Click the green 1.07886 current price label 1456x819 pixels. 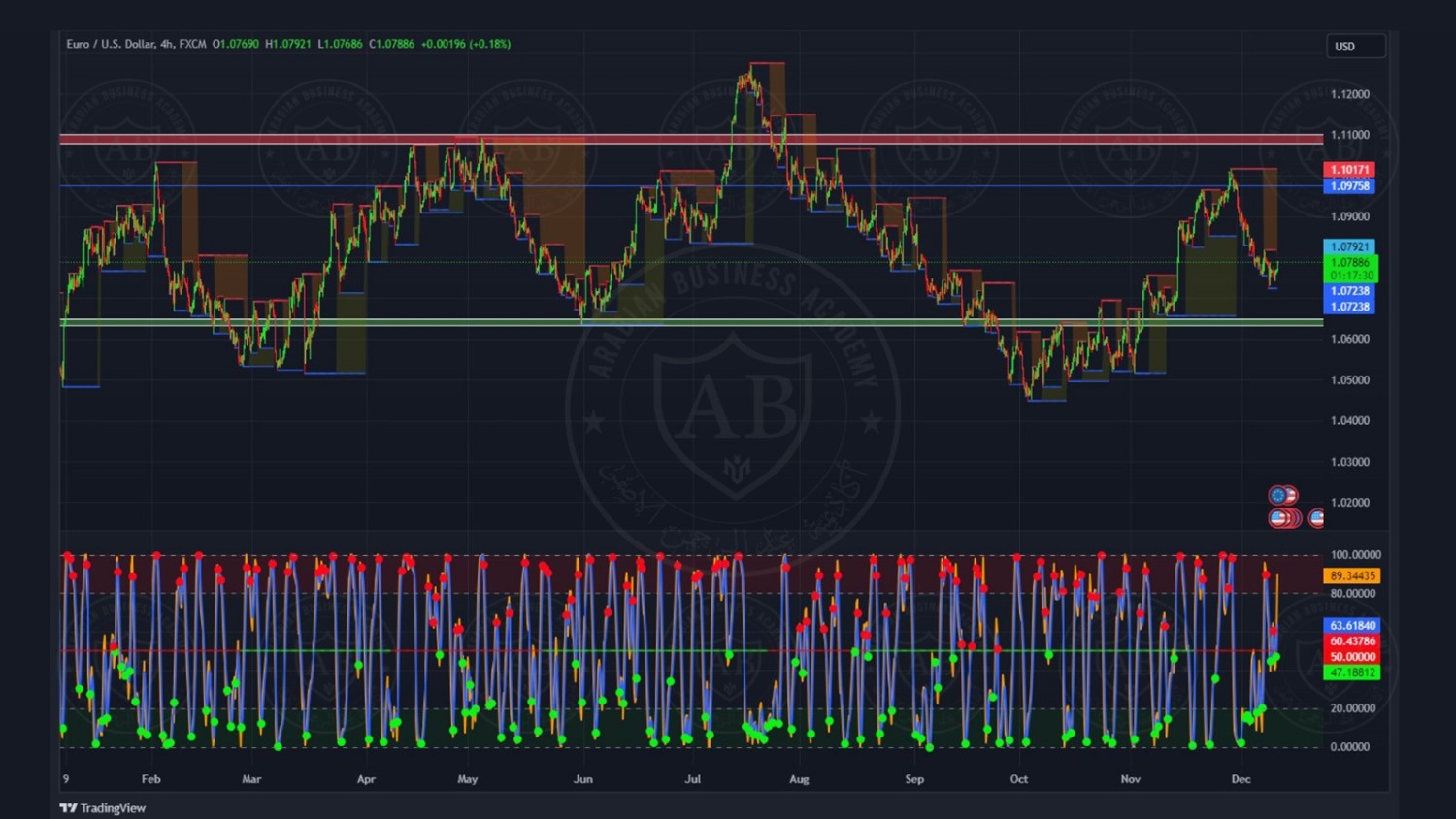1349,262
